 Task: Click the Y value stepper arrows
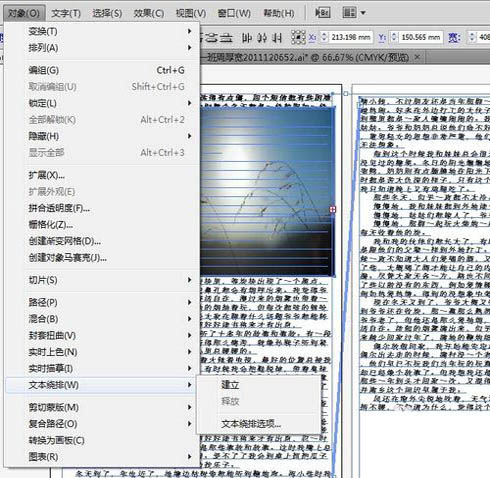point(394,37)
